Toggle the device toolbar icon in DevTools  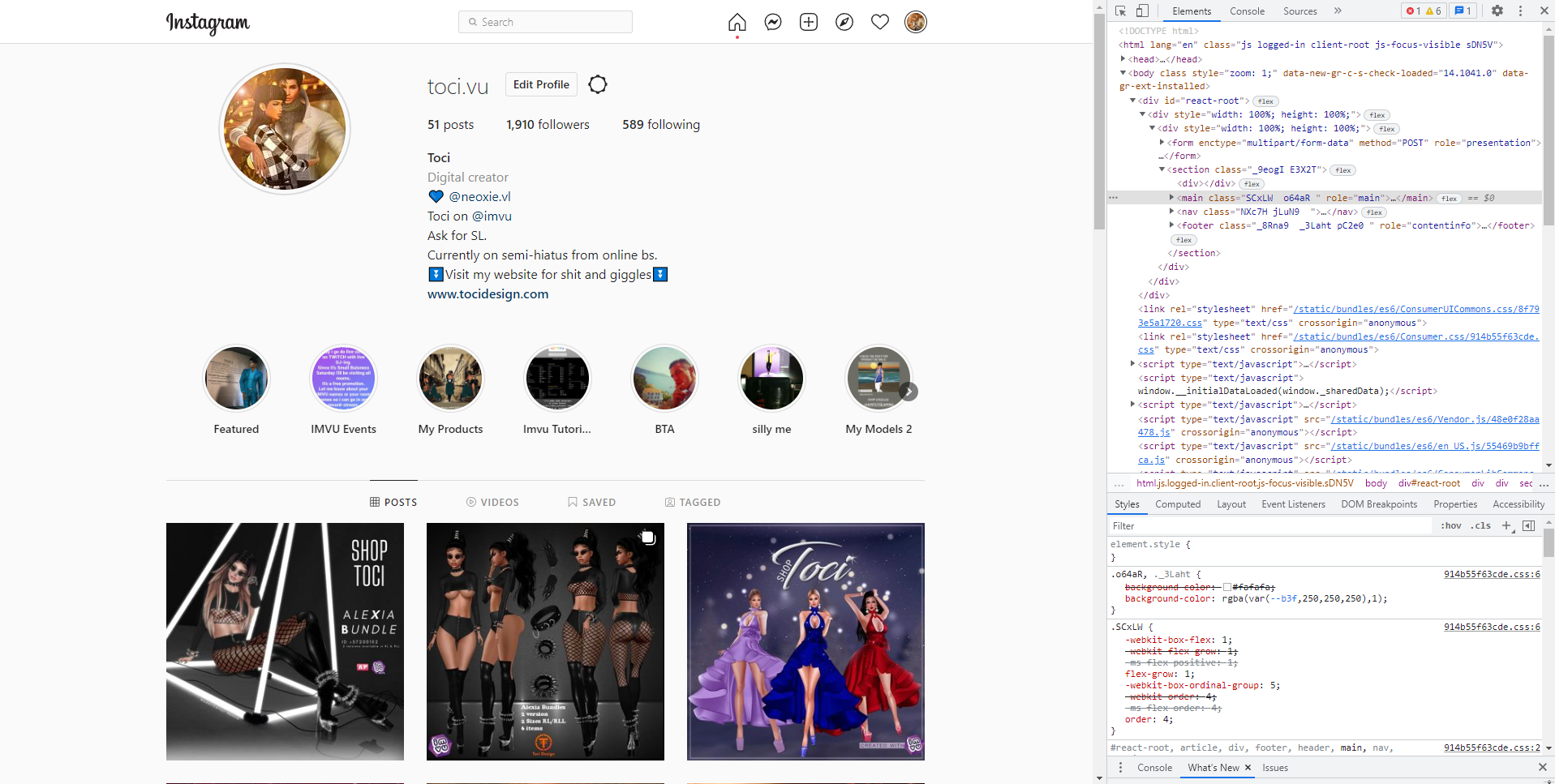[1144, 11]
